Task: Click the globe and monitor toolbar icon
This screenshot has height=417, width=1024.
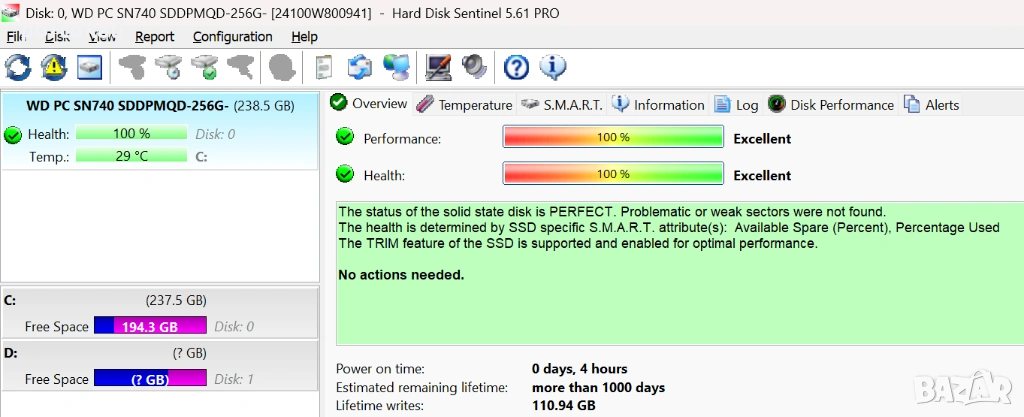Action: click(x=397, y=67)
